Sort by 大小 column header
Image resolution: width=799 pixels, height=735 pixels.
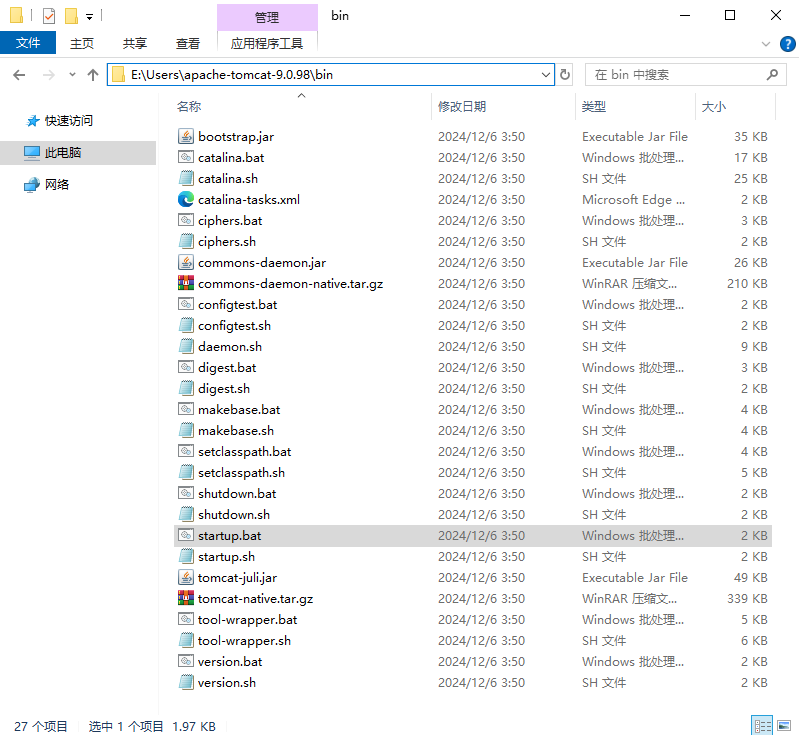pyautogui.click(x=735, y=107)
